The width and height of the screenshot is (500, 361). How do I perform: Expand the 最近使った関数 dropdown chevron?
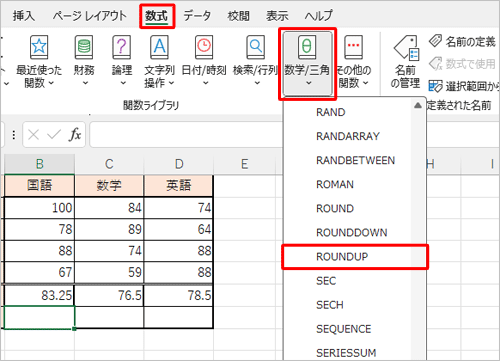tap(51, 83)
